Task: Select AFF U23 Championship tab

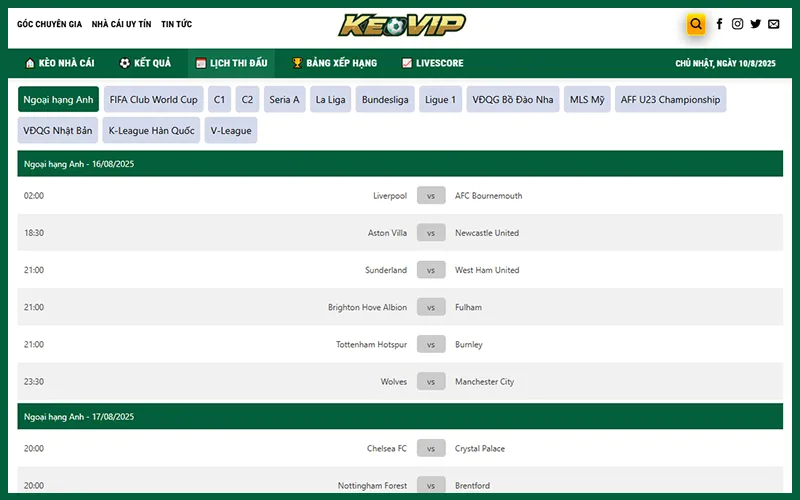Action: [x=670, y=100]
